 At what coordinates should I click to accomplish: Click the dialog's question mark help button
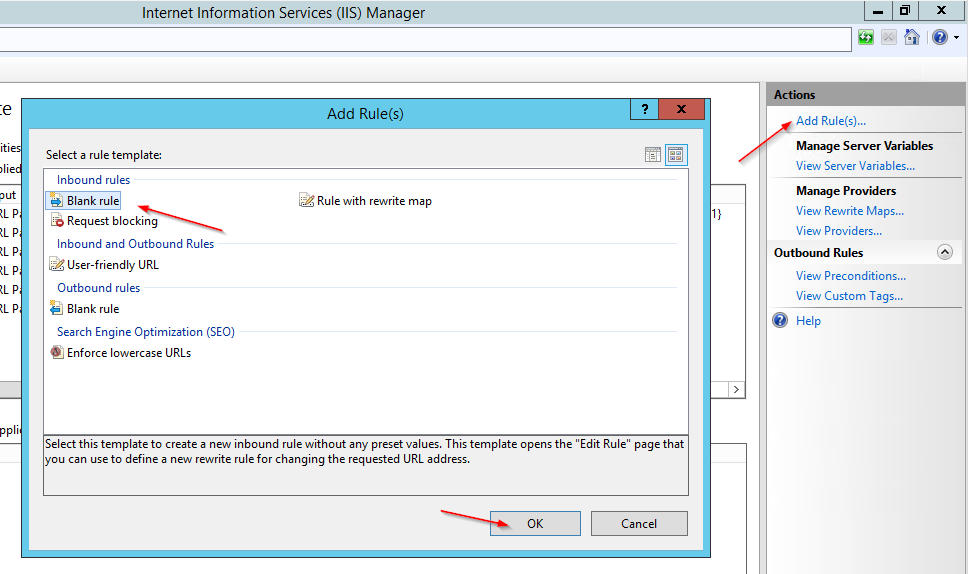(645, 109)
